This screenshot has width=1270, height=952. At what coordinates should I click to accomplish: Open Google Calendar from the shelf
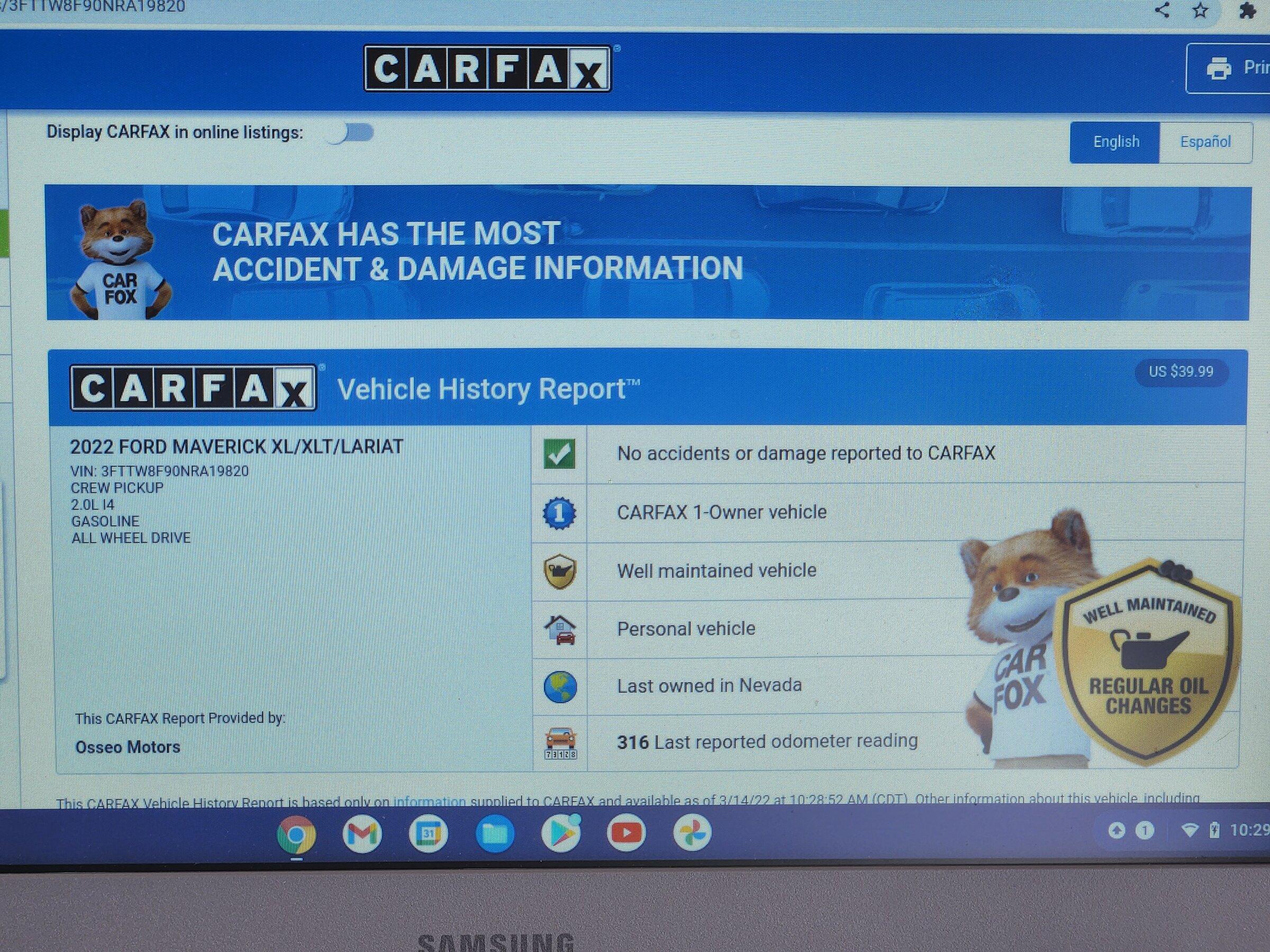click(x=428, y=833)
